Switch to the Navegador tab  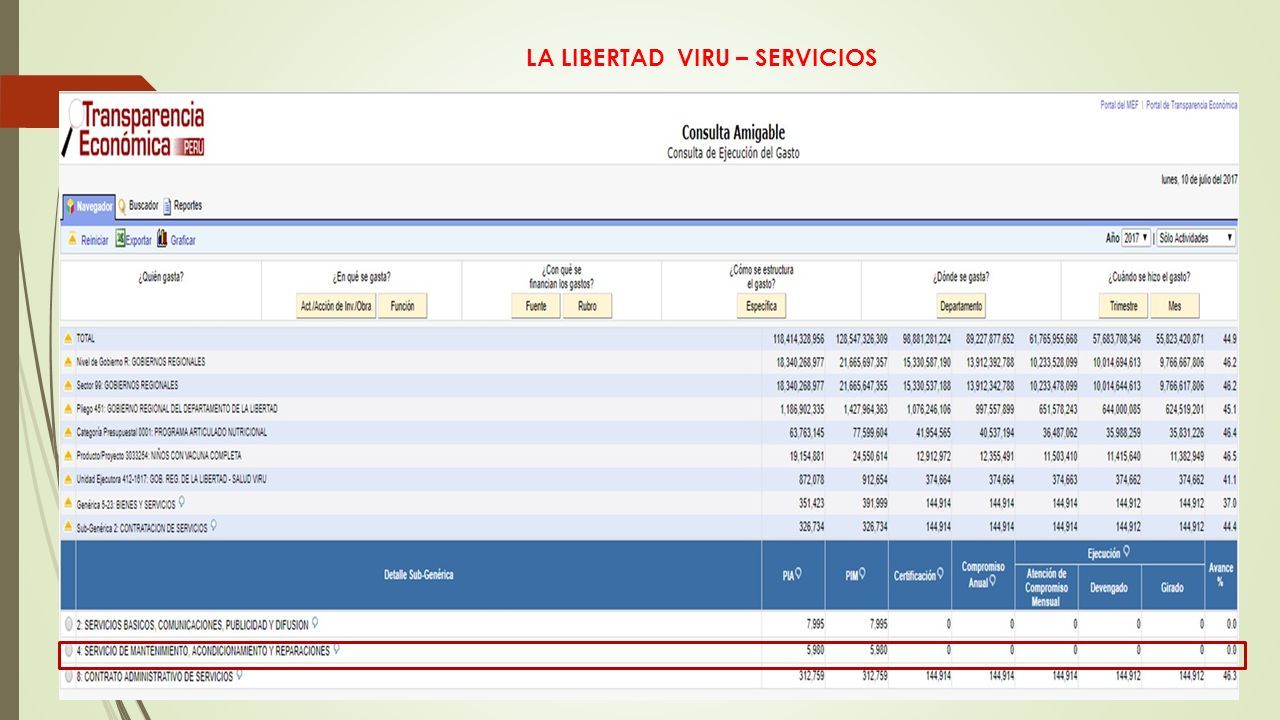click(x=90, y=206)
